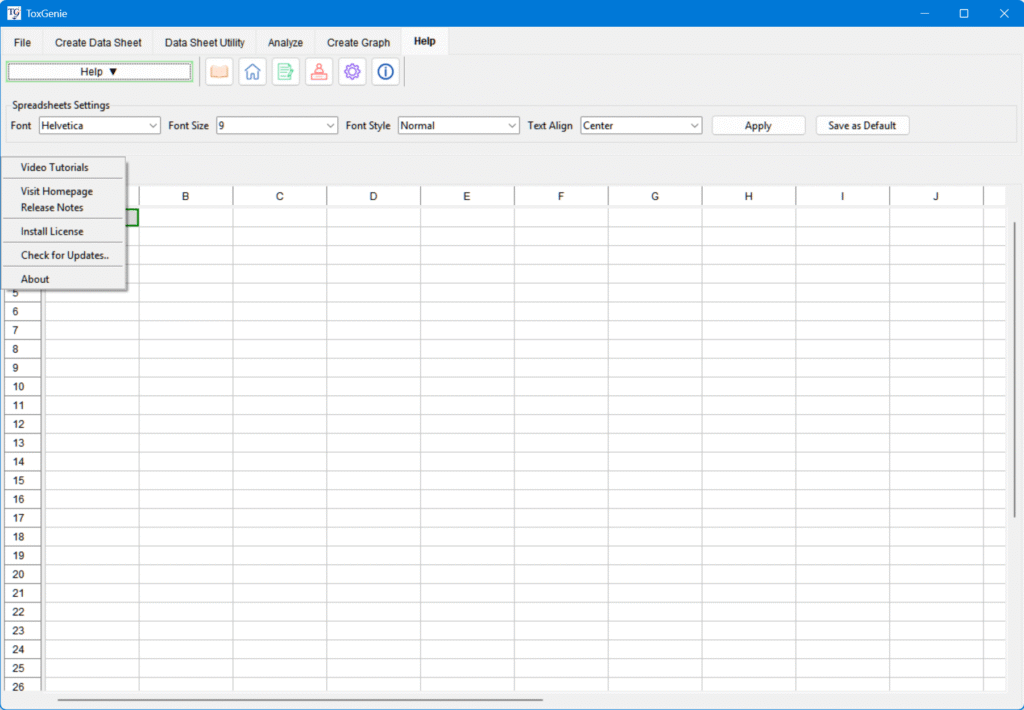The width and height of the screenshot is (1024, 710).
Task: Switch to the Create Data Sheet tab
Action: (x=98, y=42)
